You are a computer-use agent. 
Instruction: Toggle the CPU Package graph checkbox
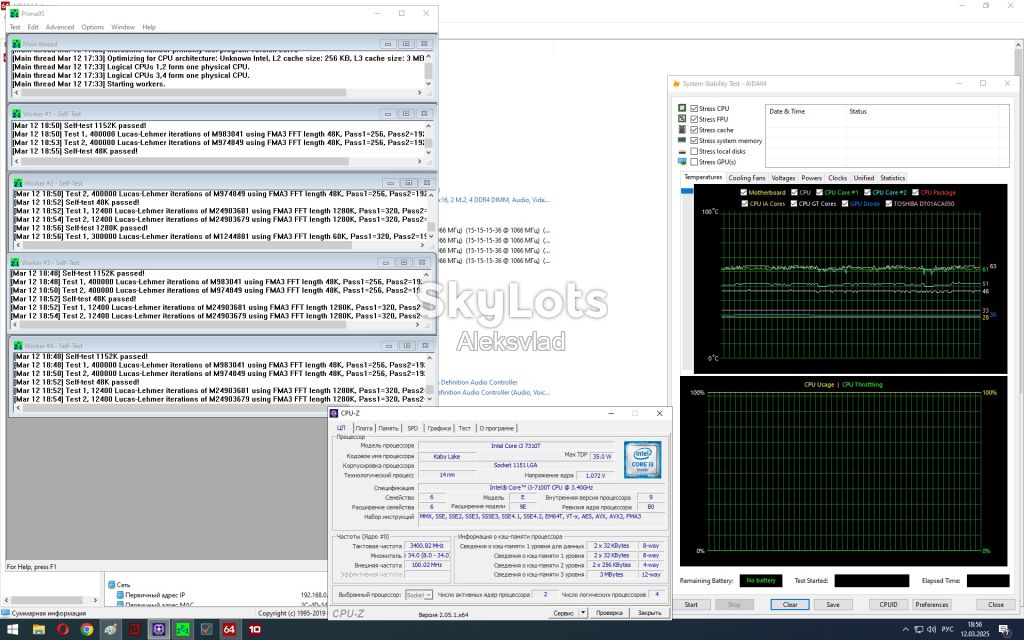[915, 193]
